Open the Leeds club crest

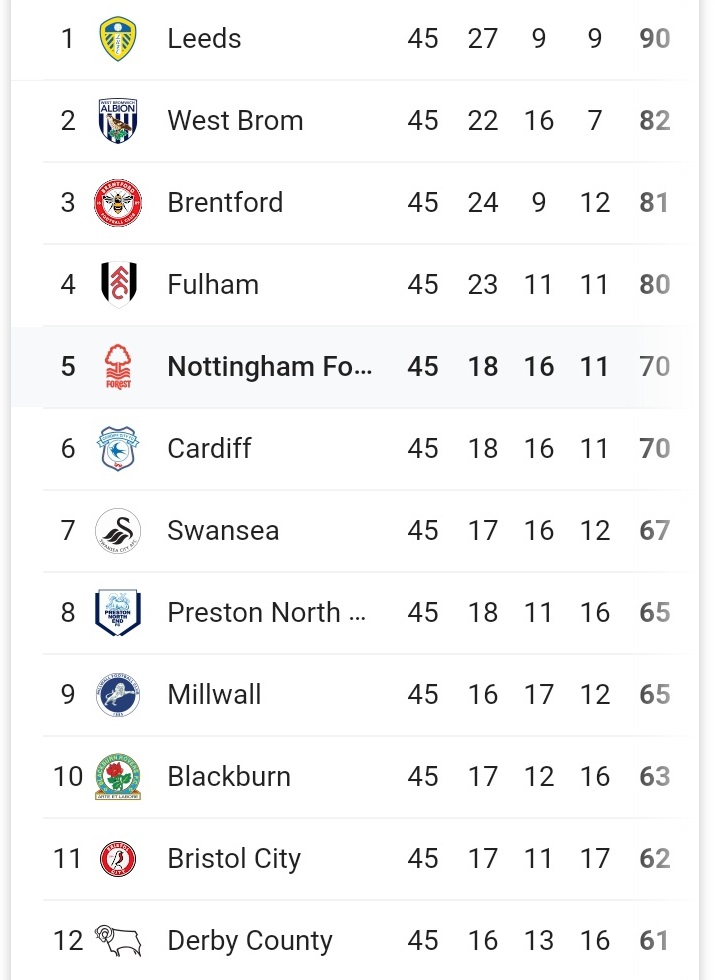[x=118, y=39]
